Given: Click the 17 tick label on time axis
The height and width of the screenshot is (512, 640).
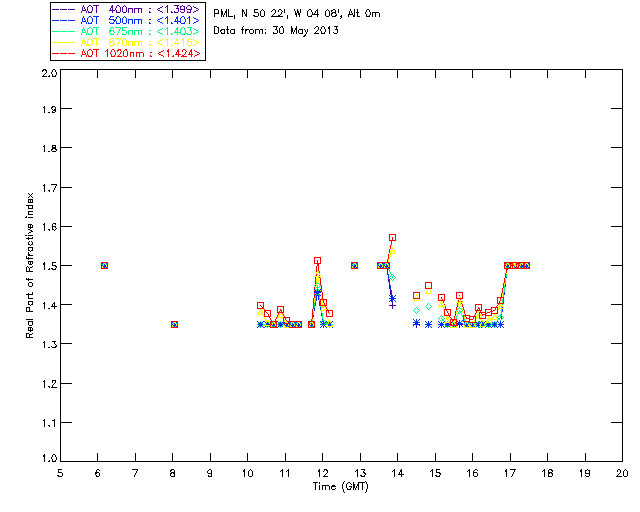Looking at the screenshot, I should (510, 473).
